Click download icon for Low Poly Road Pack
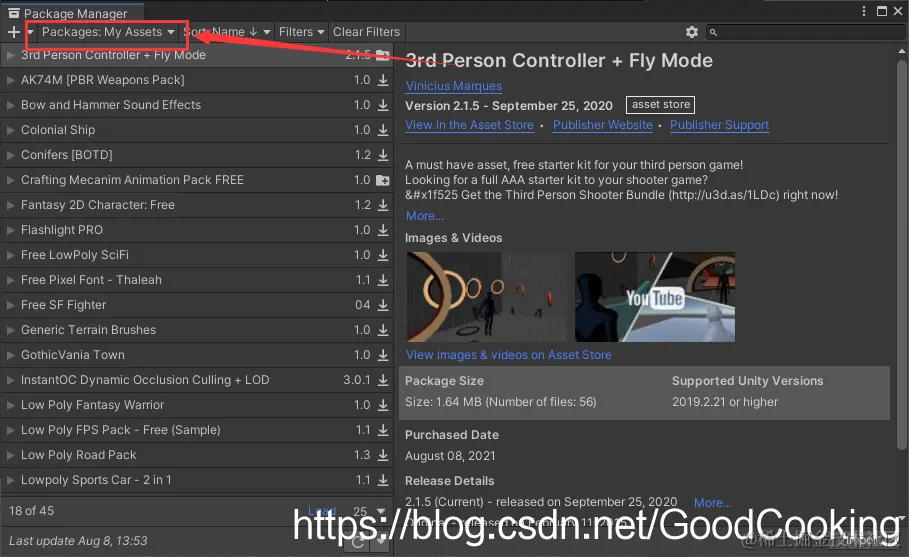This screenshot has width=909, height=557. (x=383, y=455)
